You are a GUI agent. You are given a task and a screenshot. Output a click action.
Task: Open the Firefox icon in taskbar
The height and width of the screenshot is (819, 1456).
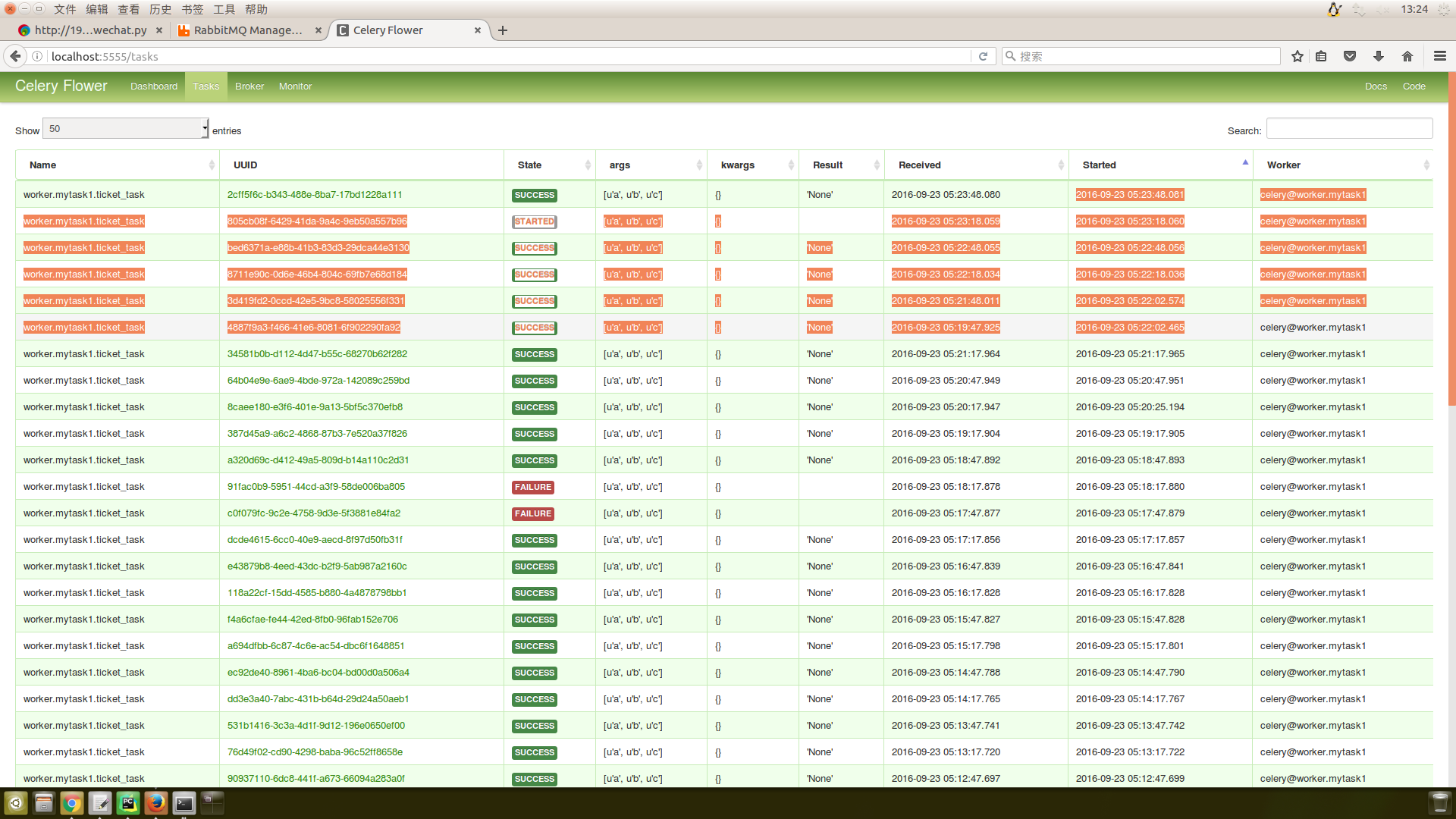point(156,803)
